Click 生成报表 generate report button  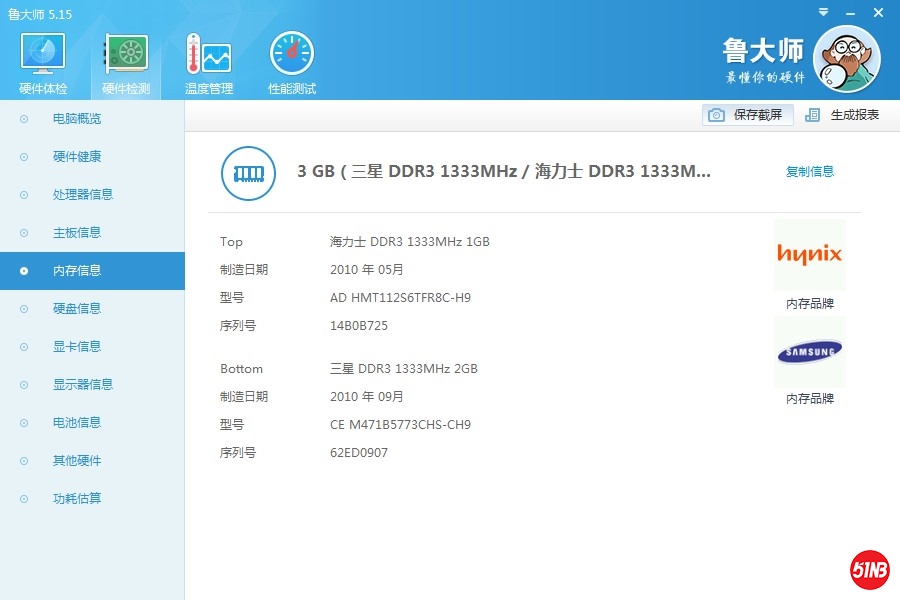click(x=843, y=115)
